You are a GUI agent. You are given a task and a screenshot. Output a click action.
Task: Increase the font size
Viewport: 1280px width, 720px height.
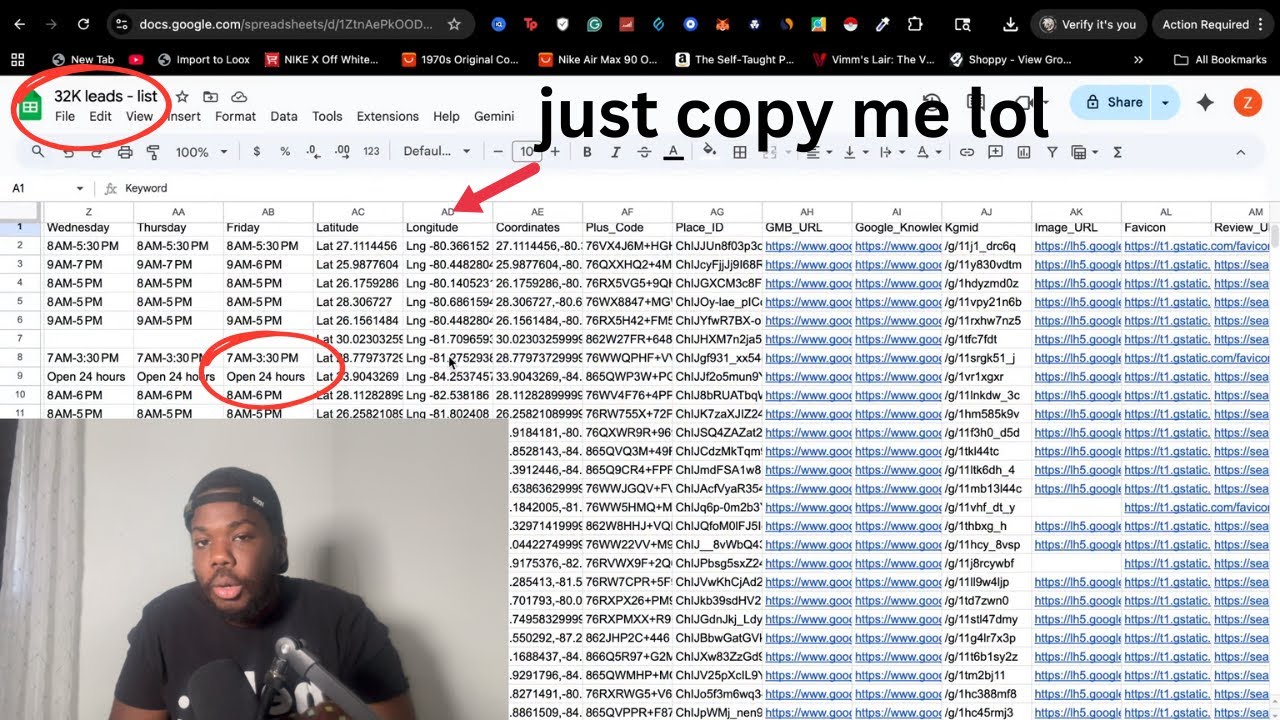555,152
